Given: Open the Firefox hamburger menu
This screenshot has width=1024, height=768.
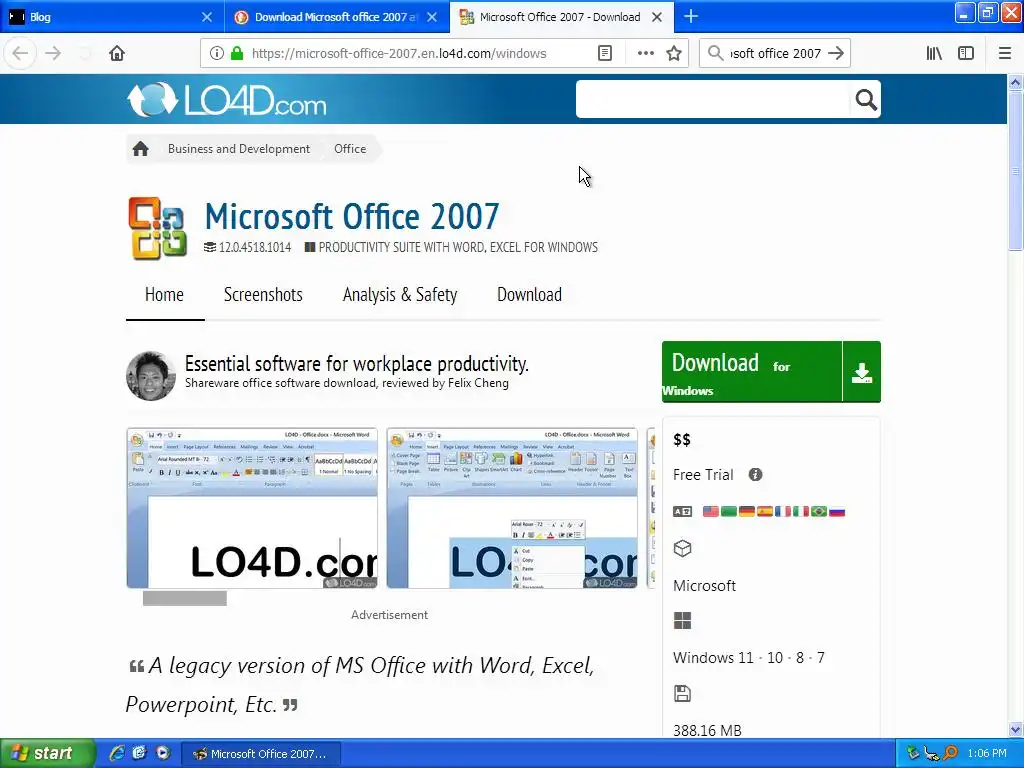Looking at the screenshot, I should coord(1004,53).
